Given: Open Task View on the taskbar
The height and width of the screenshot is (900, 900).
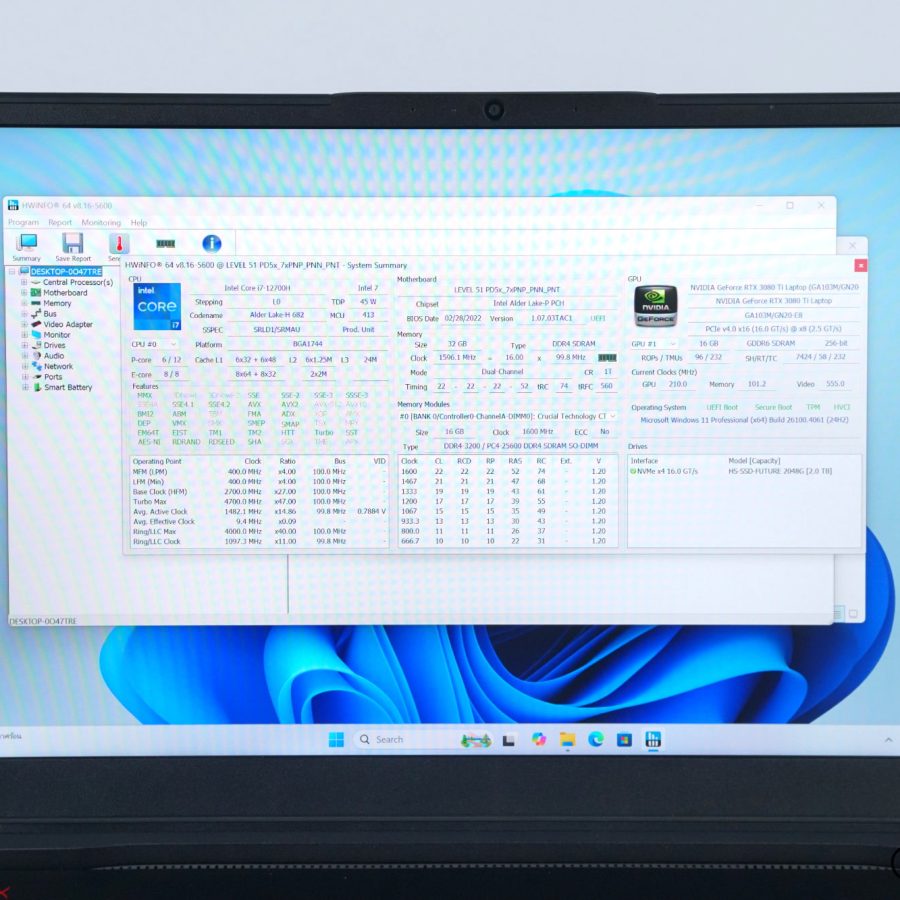Looking at the screenshot, I should point(509,740).
